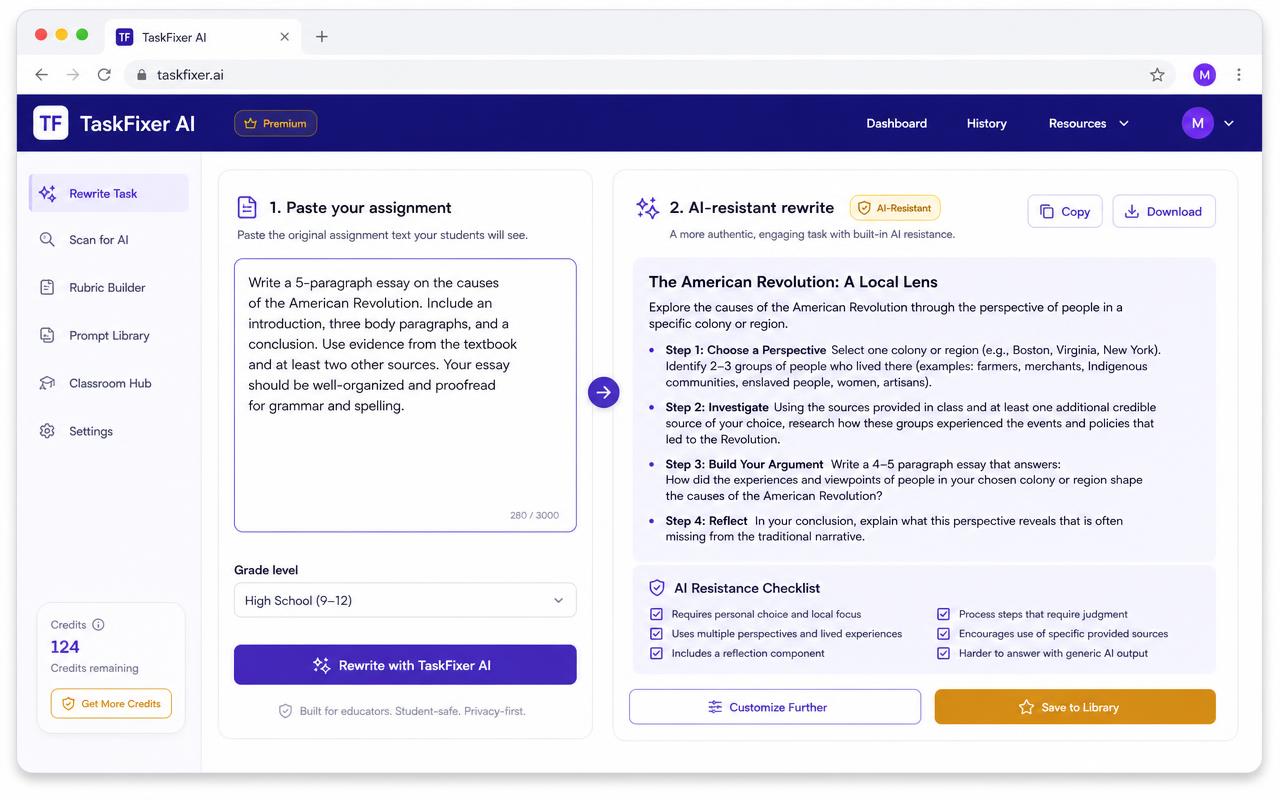The height and width of the screenshot is (800, 1280).
Task: Click the Step 1: Choose a Perspective text
Action: pos(746,350)
